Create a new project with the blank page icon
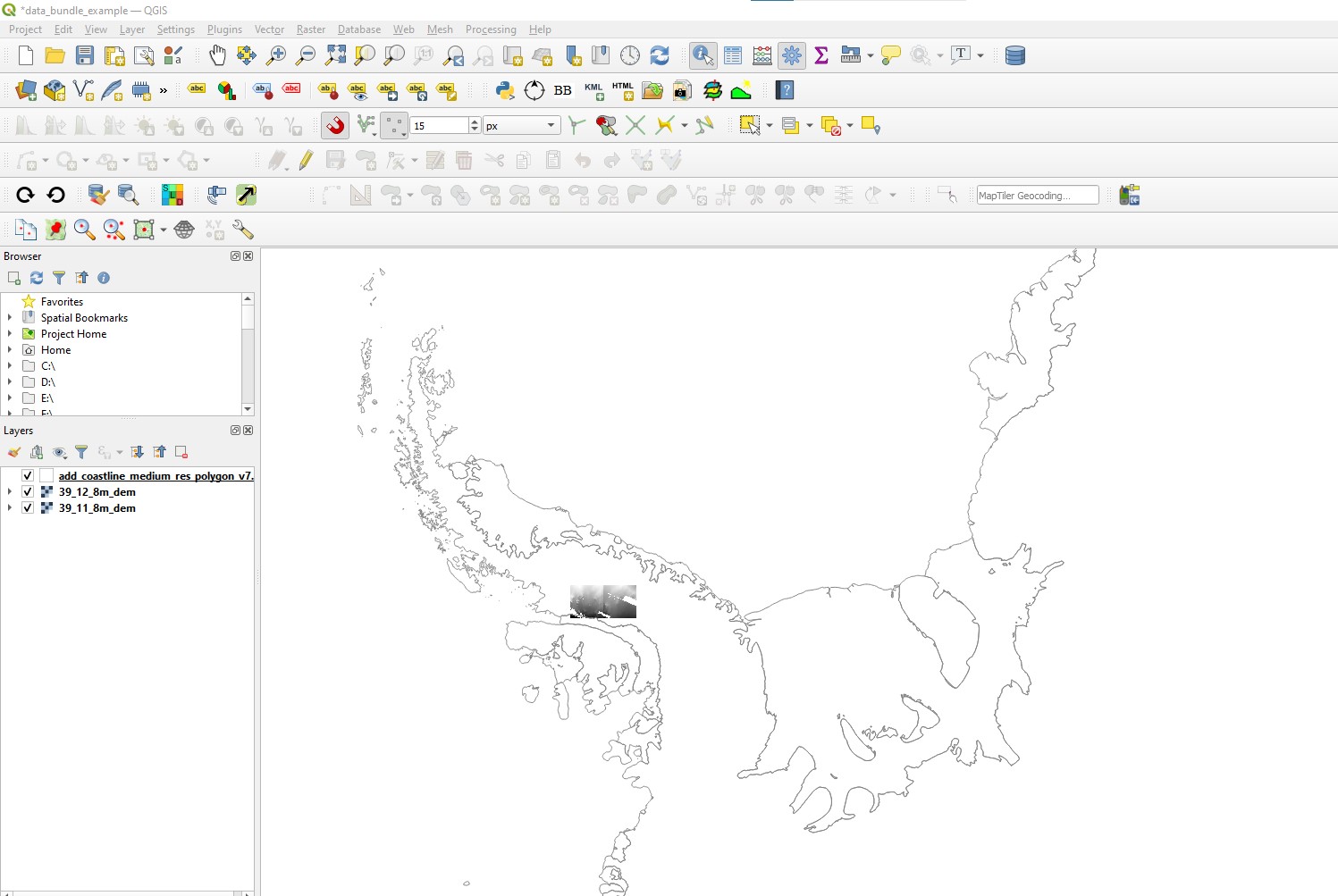 (x=26, y=55)
